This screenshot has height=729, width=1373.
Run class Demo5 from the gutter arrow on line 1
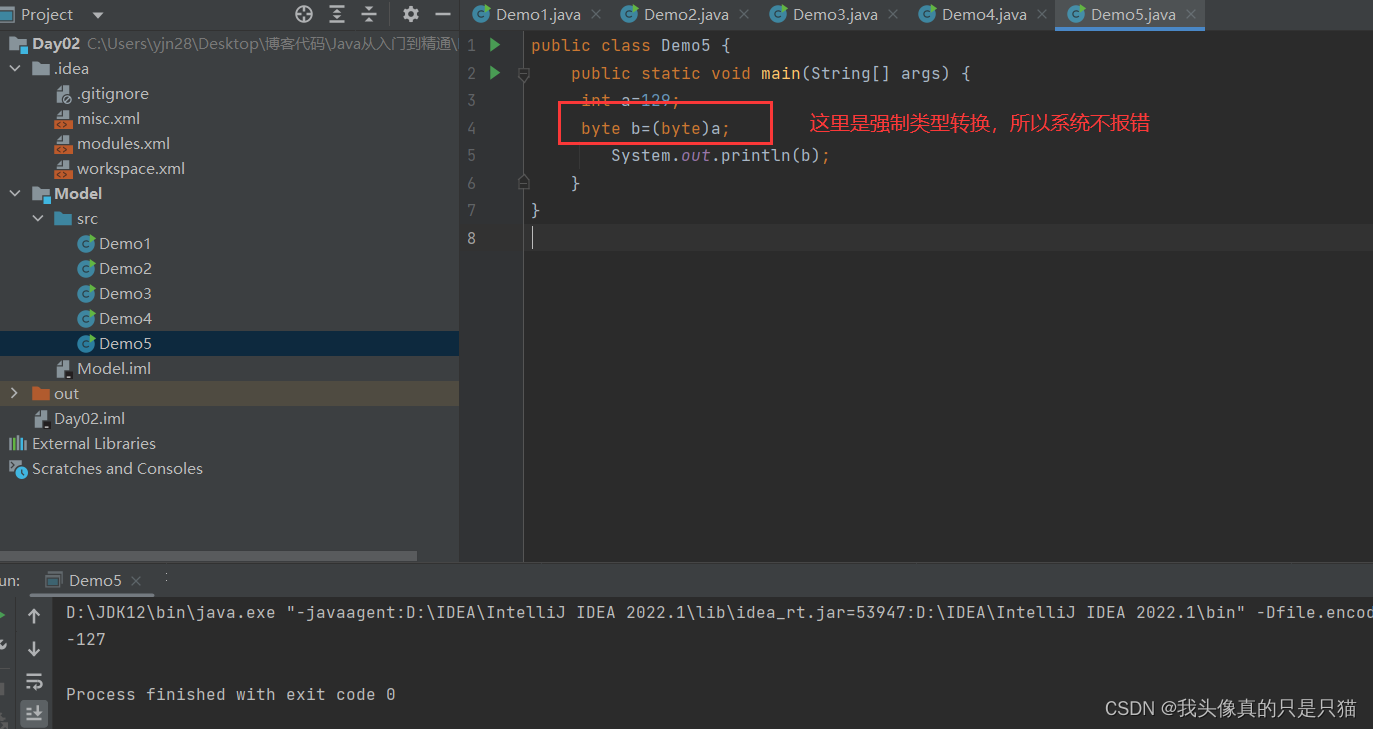point(495,45)
